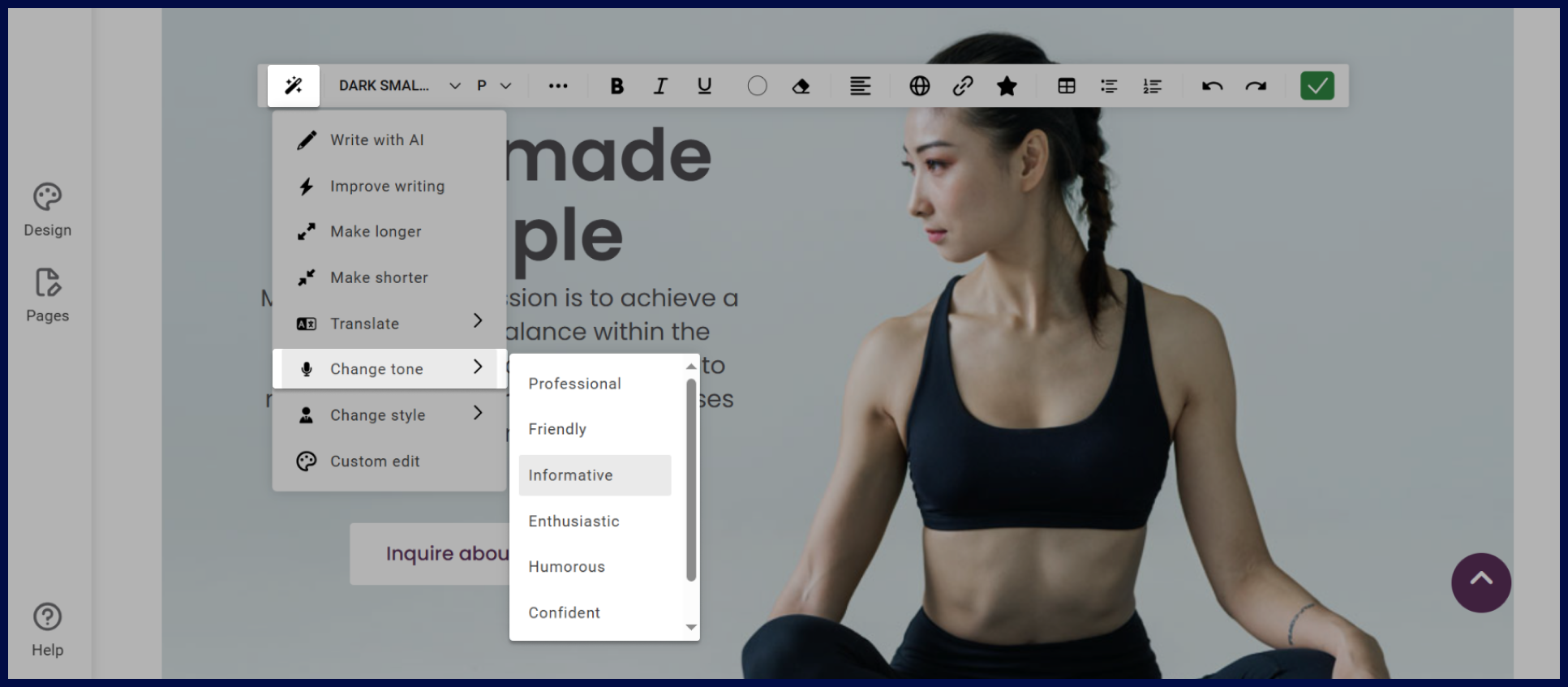This screenshot has height=687, width=1568.
Task: Select Make longer option
Action: coord(389,231)
